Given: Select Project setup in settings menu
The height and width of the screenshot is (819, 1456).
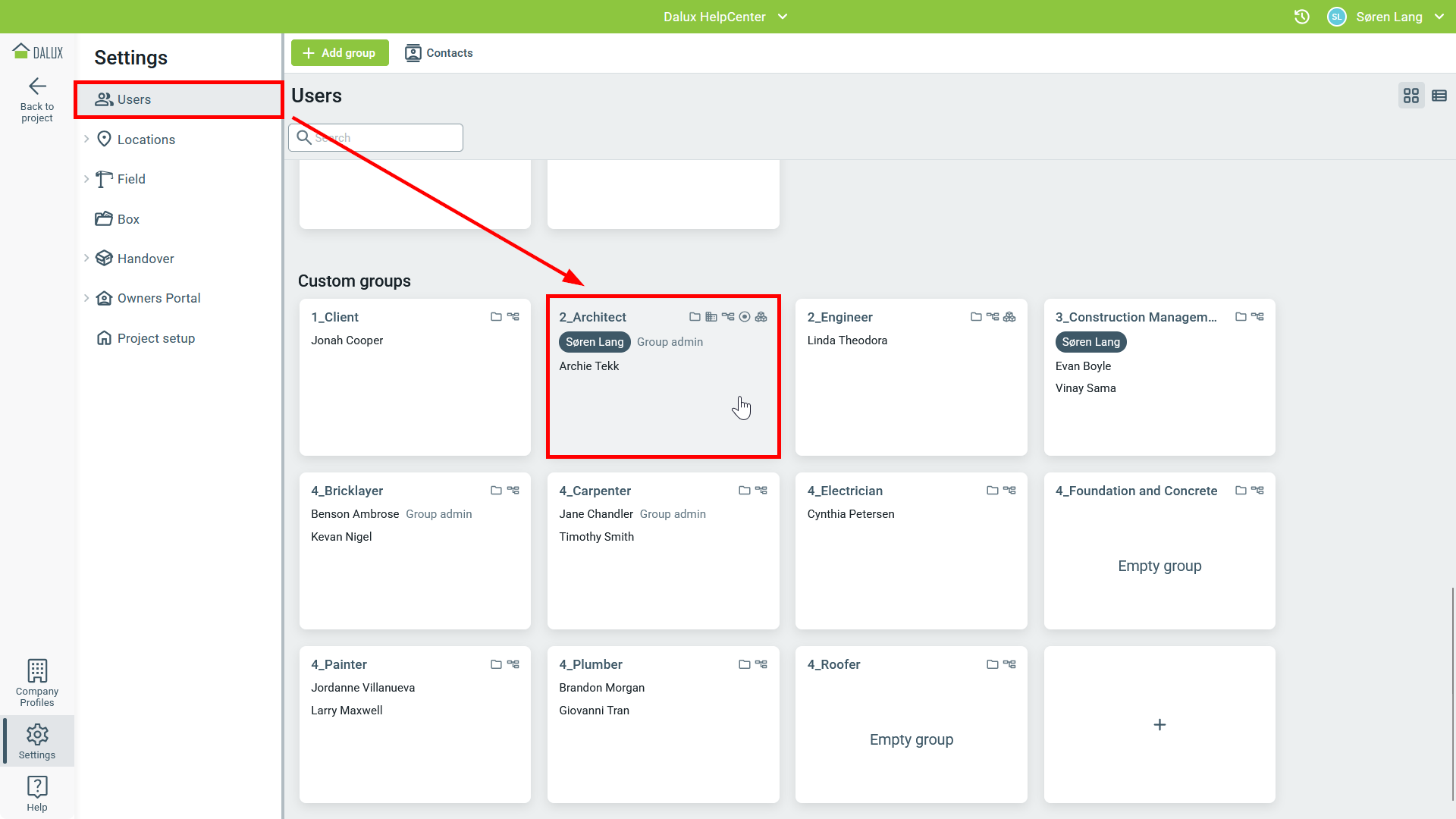Looking at the screenshot, I should (155, 338).
